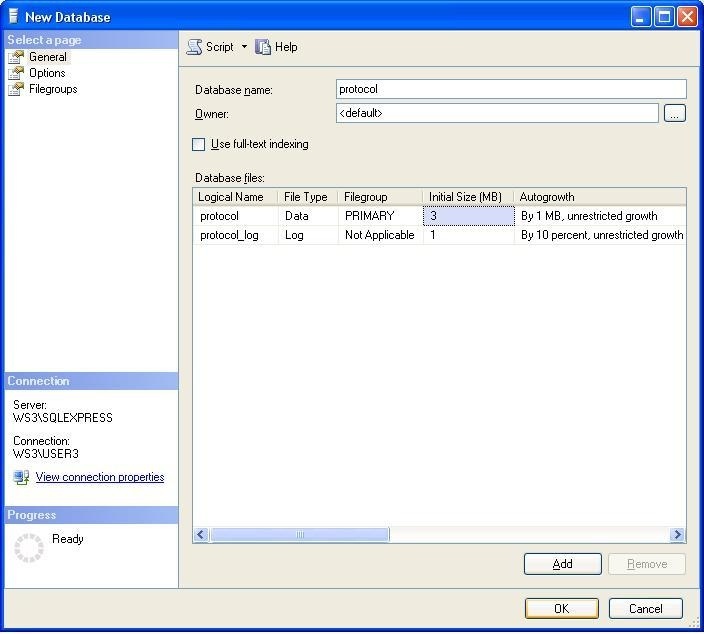Click the PRIMARY filegroup cell
The image size is (704, 634).
coord(380,216)
